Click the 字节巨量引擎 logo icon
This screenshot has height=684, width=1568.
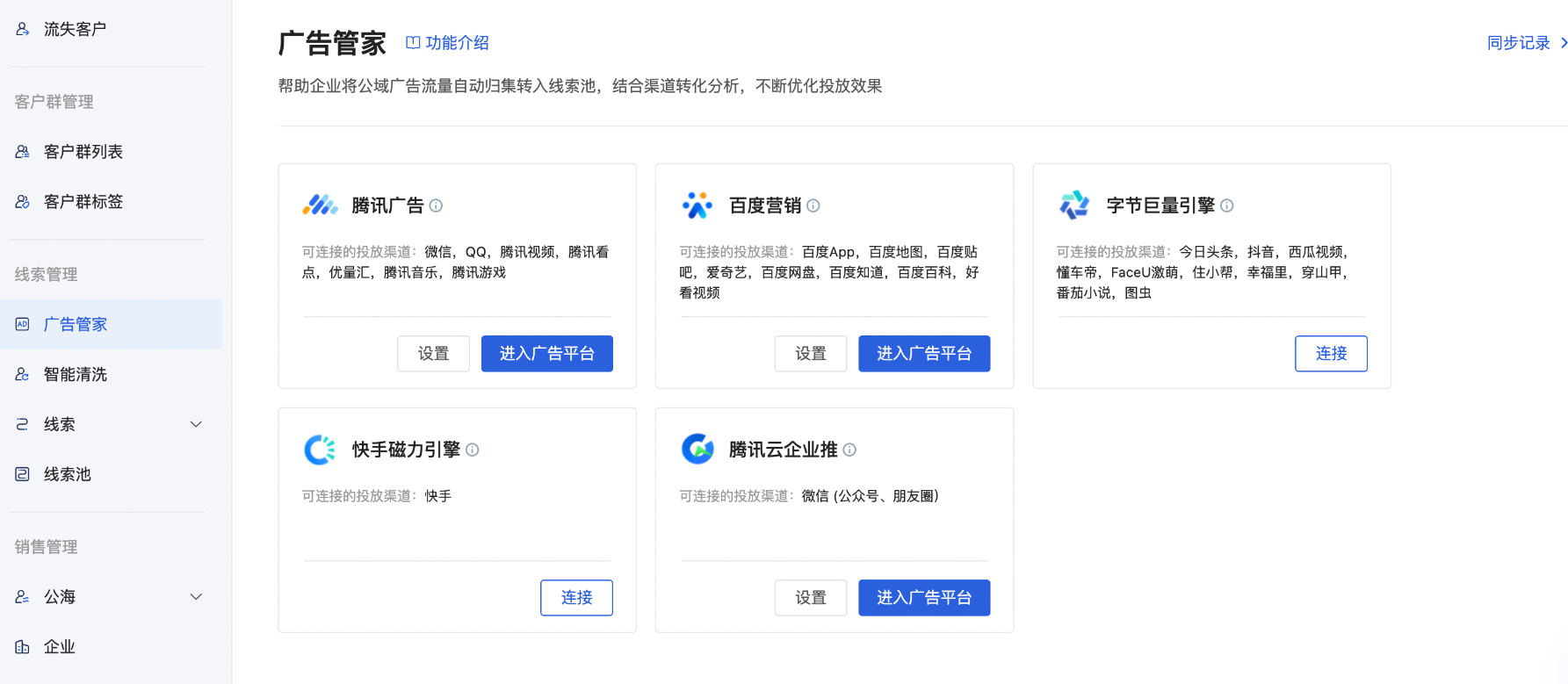[x=1074, y=205]
